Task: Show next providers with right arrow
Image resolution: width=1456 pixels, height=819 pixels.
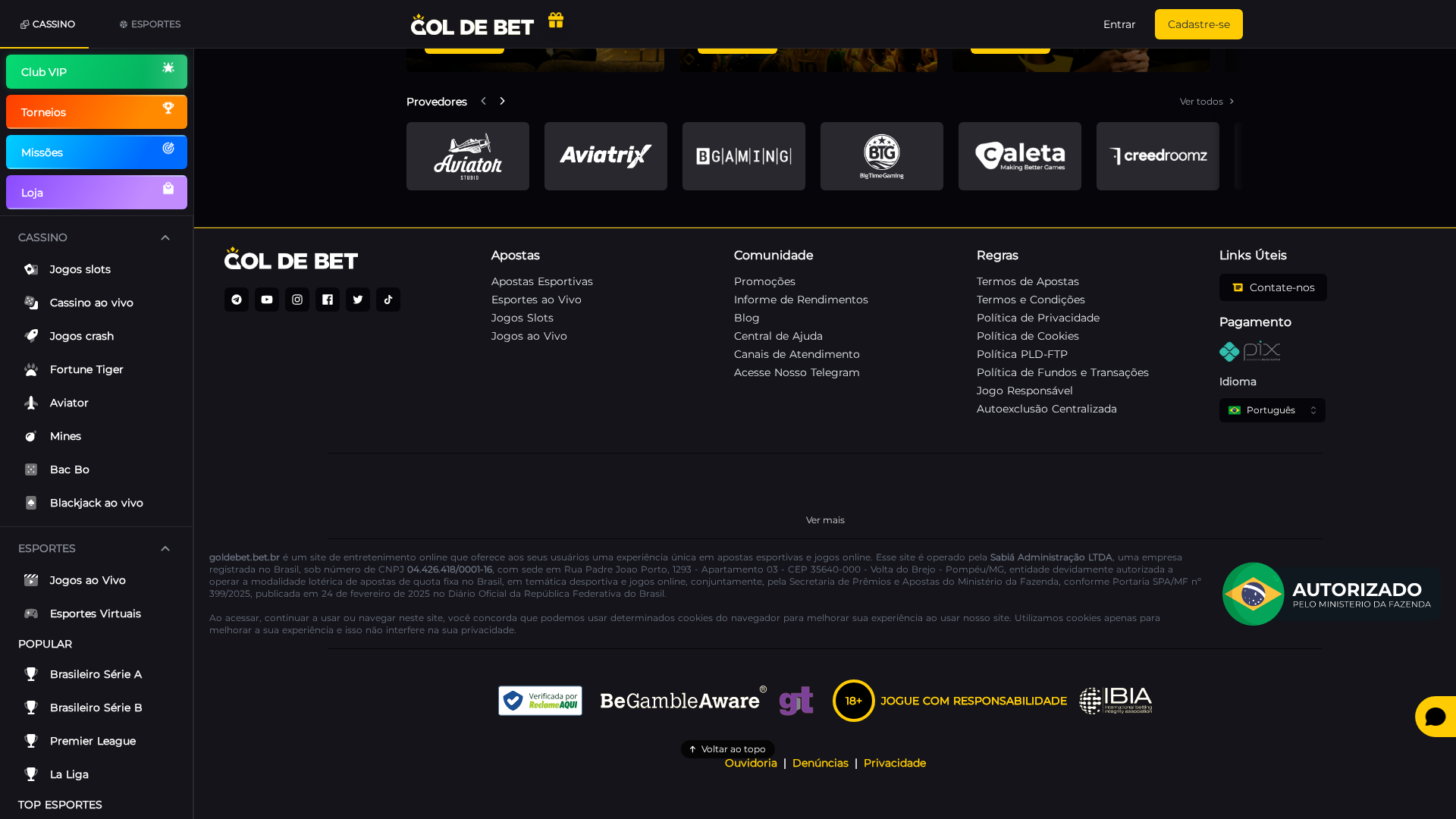Action: pyautogui.click(x=502, y=101)
